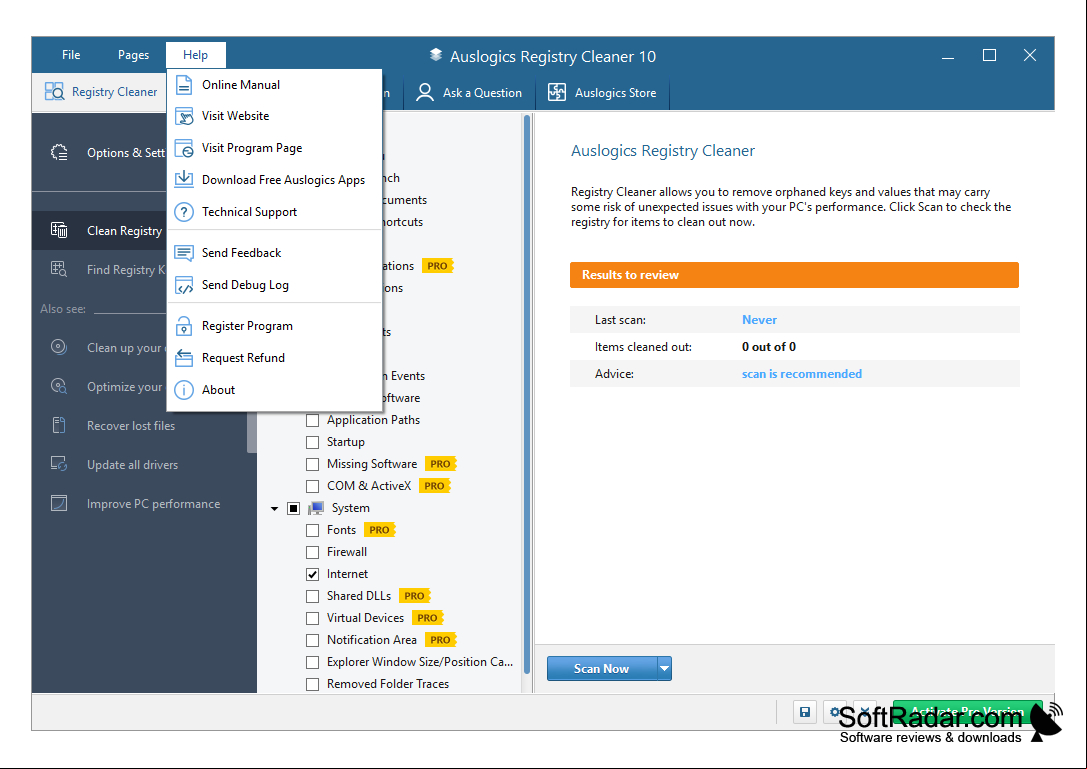Click the Visit Program Page icon
The image size is (1087, 769).
click(x=184, y=148)
